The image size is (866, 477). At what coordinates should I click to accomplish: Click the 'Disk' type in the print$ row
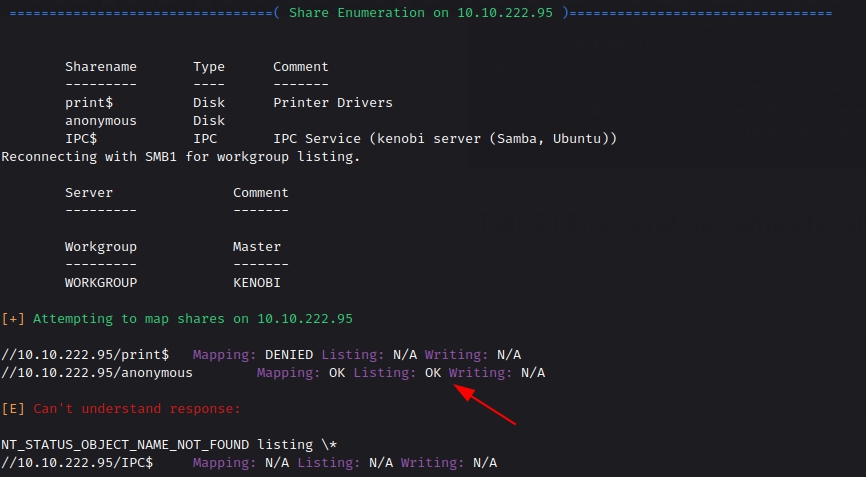point(209,103)
